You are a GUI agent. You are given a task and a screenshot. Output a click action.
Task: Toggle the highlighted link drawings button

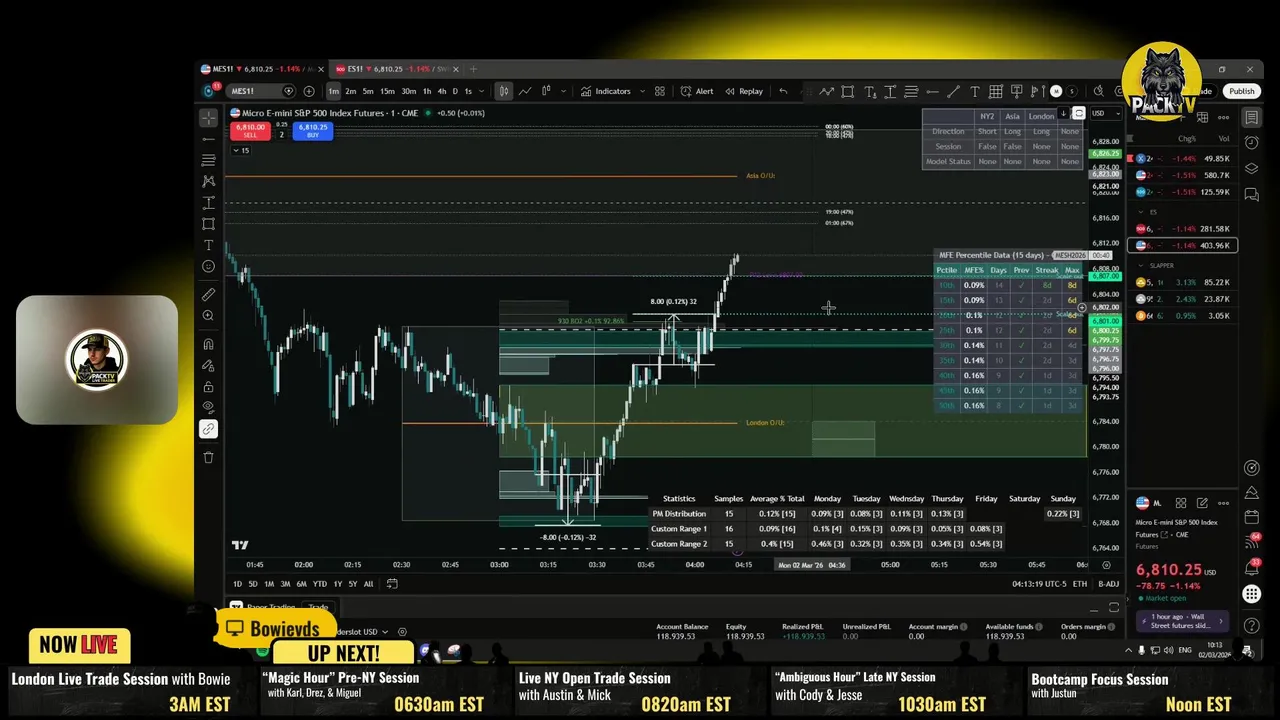(x=208, y=429)
